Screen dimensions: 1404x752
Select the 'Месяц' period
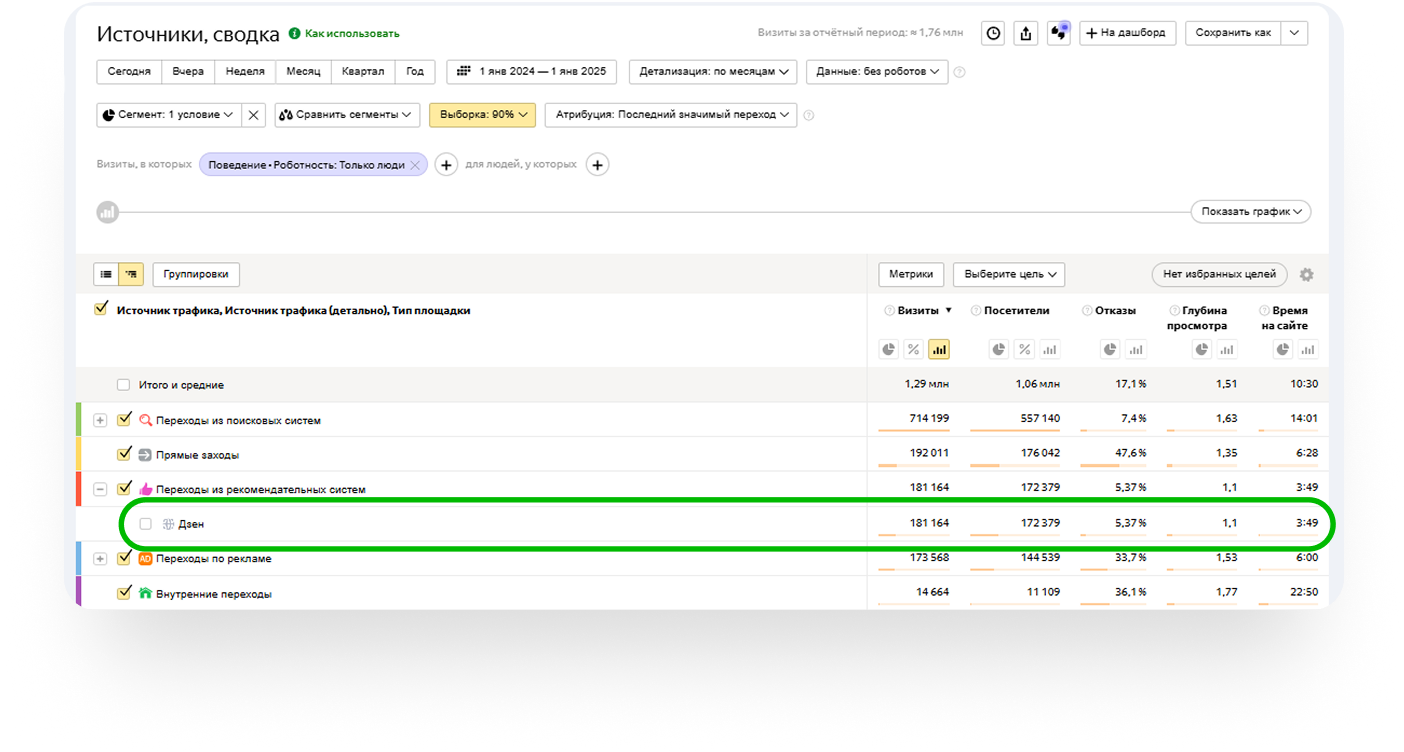303,72
